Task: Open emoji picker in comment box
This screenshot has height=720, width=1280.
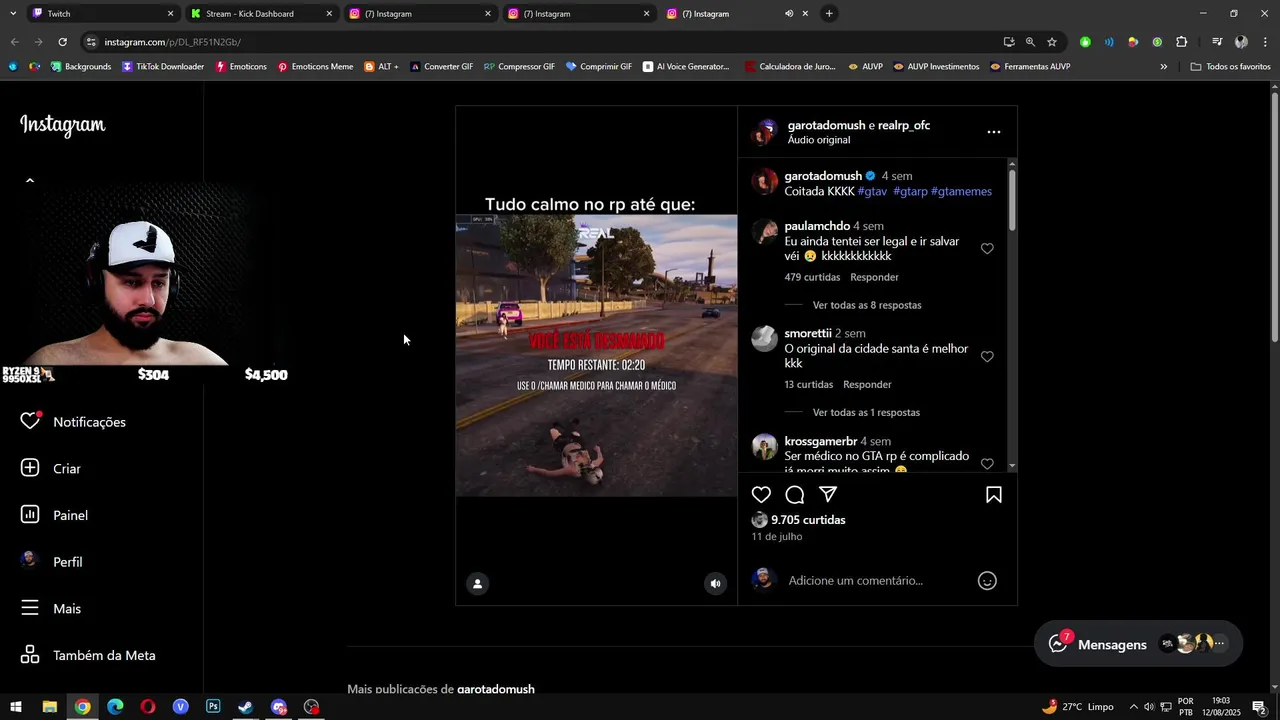Action: click(987, 581)
